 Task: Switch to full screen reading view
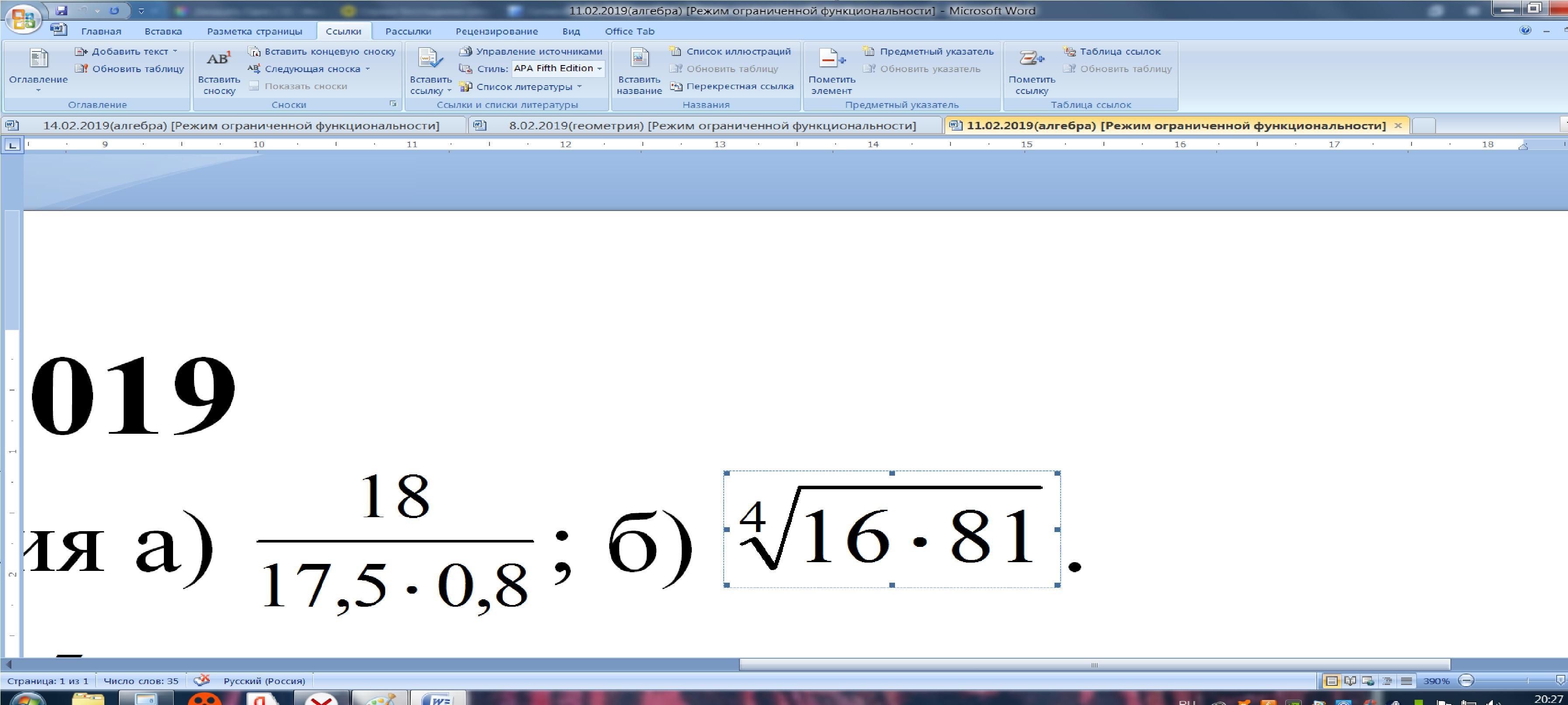1349,681
